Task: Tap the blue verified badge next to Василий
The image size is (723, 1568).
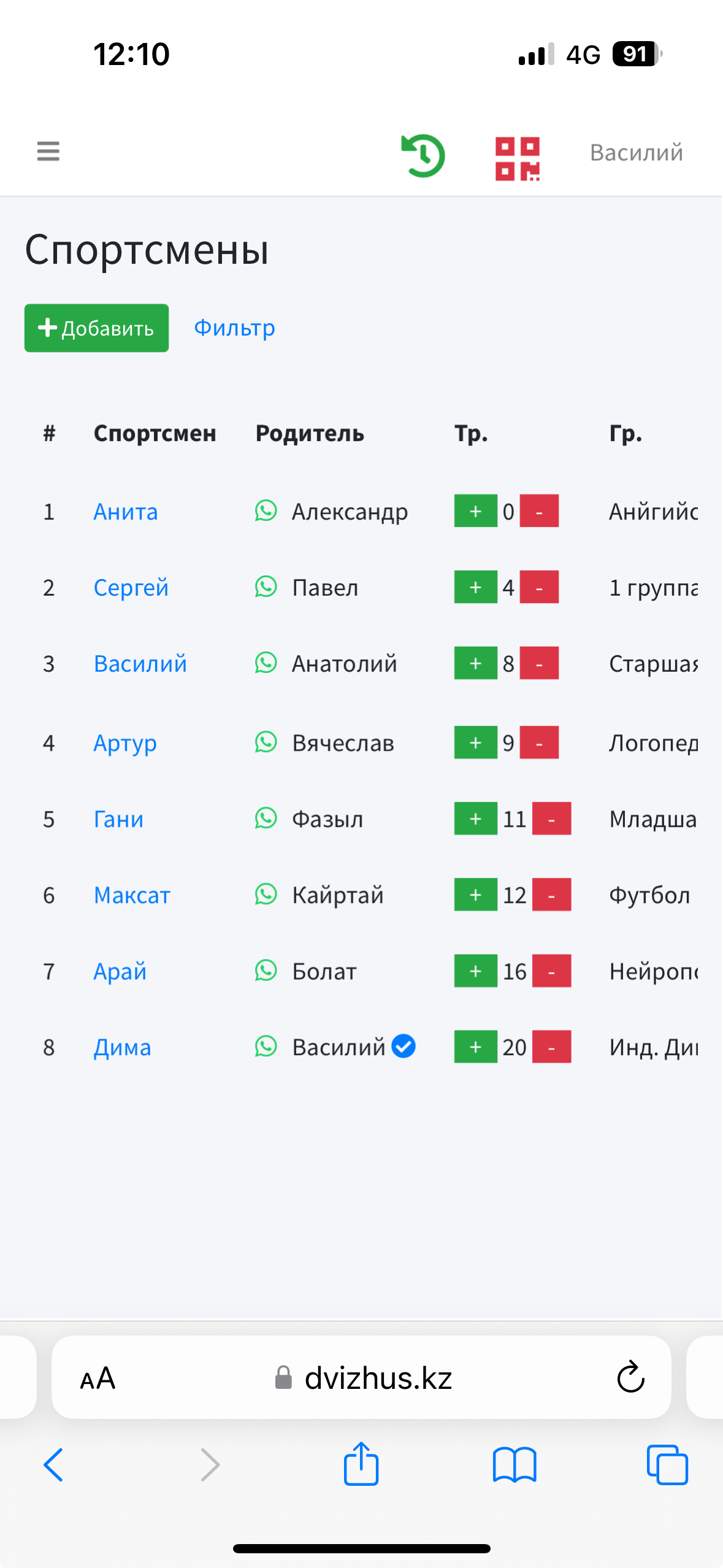Action: point(404,1046)
